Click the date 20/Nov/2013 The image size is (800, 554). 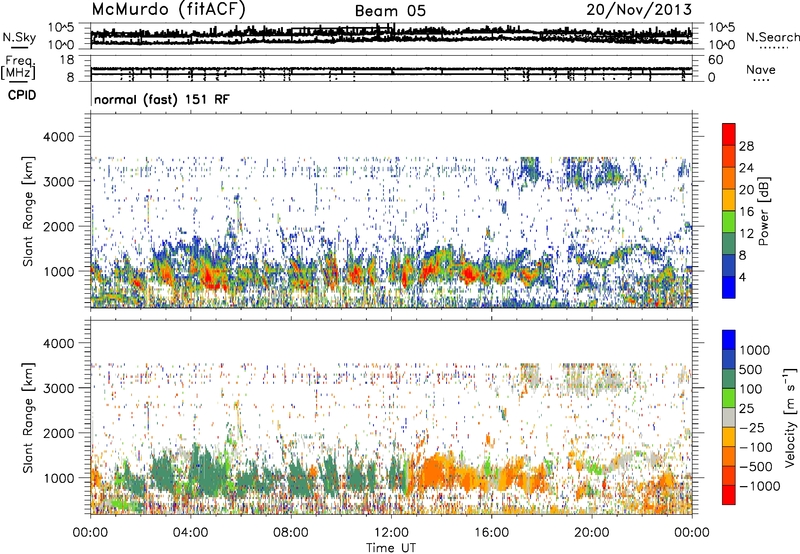[x=639, y=10]
